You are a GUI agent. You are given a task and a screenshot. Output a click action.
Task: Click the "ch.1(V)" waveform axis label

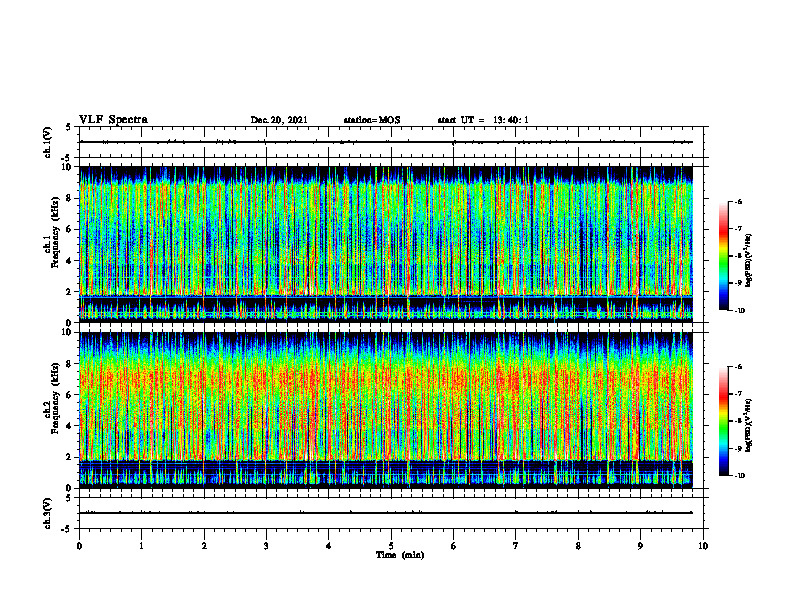tap(48, 142)
